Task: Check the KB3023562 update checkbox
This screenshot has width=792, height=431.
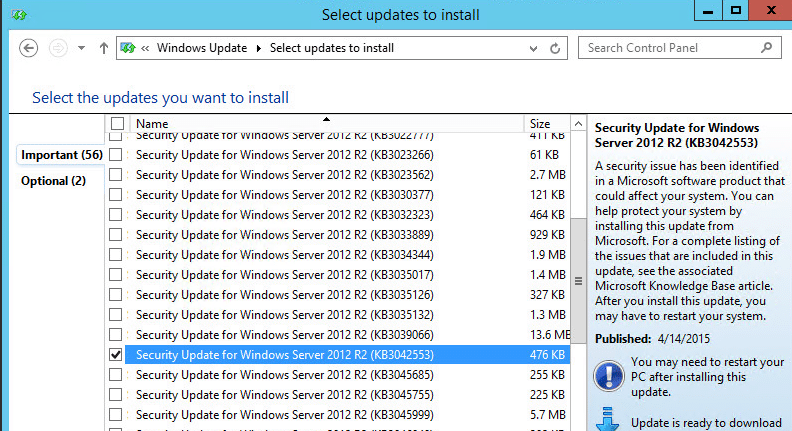Action: [x=116, y=174]
